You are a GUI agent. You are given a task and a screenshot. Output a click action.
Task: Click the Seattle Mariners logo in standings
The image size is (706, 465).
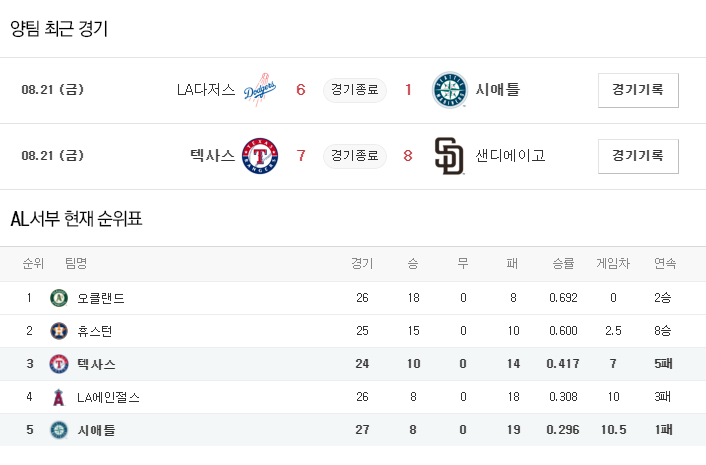pos(58,430)
